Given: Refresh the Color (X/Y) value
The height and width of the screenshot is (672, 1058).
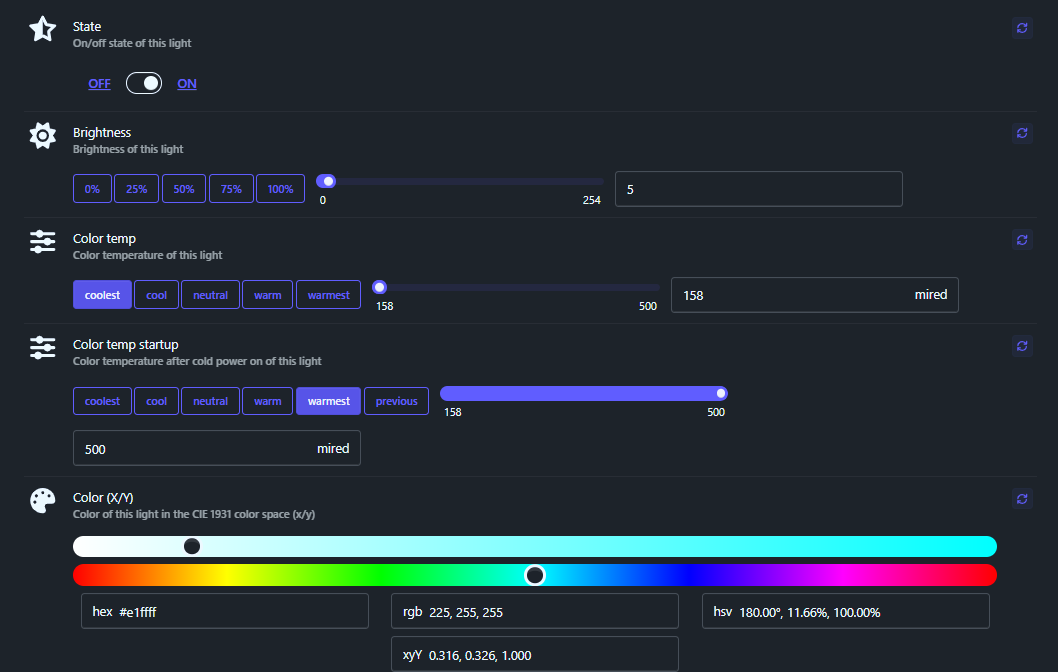Looking at the screenshot, I should [1021, 498].
